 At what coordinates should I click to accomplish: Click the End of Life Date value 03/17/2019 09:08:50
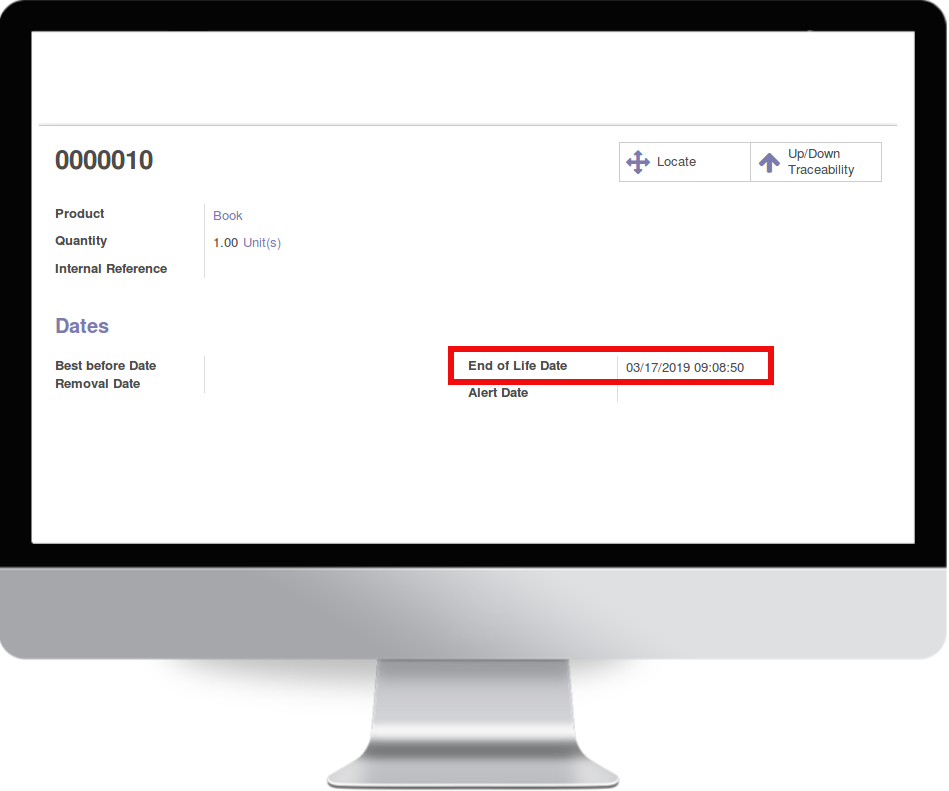685,368
